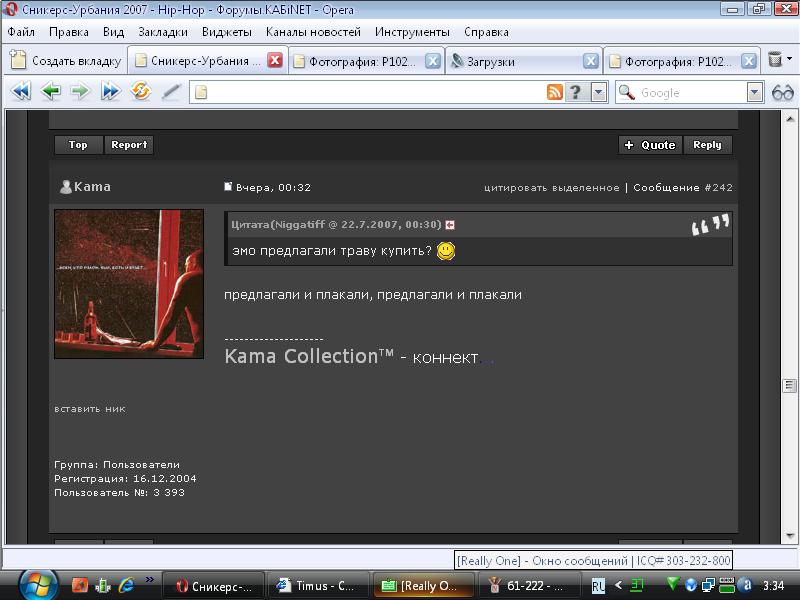Reload the page with the orange refresh icon
This screenshot has width=800, height=600.
coord(141,92)
